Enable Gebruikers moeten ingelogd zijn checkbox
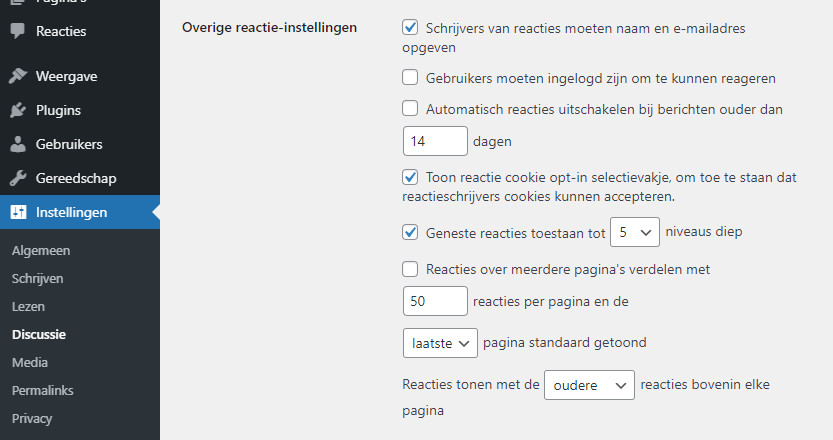Viewport: 833px width, 440px height. (x=410, y=78)
